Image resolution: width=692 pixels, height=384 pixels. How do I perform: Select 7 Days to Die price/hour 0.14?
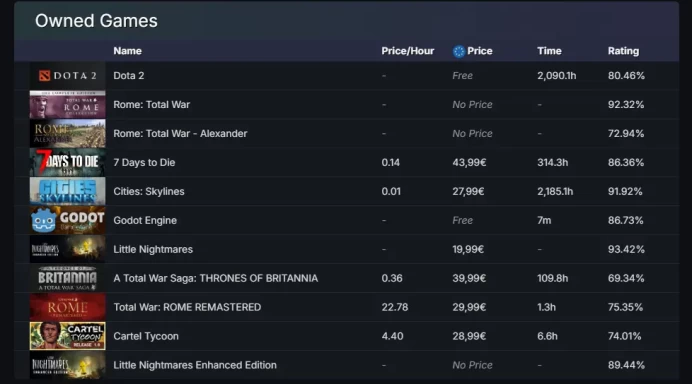pyautogui.click(x=391, y=162)
